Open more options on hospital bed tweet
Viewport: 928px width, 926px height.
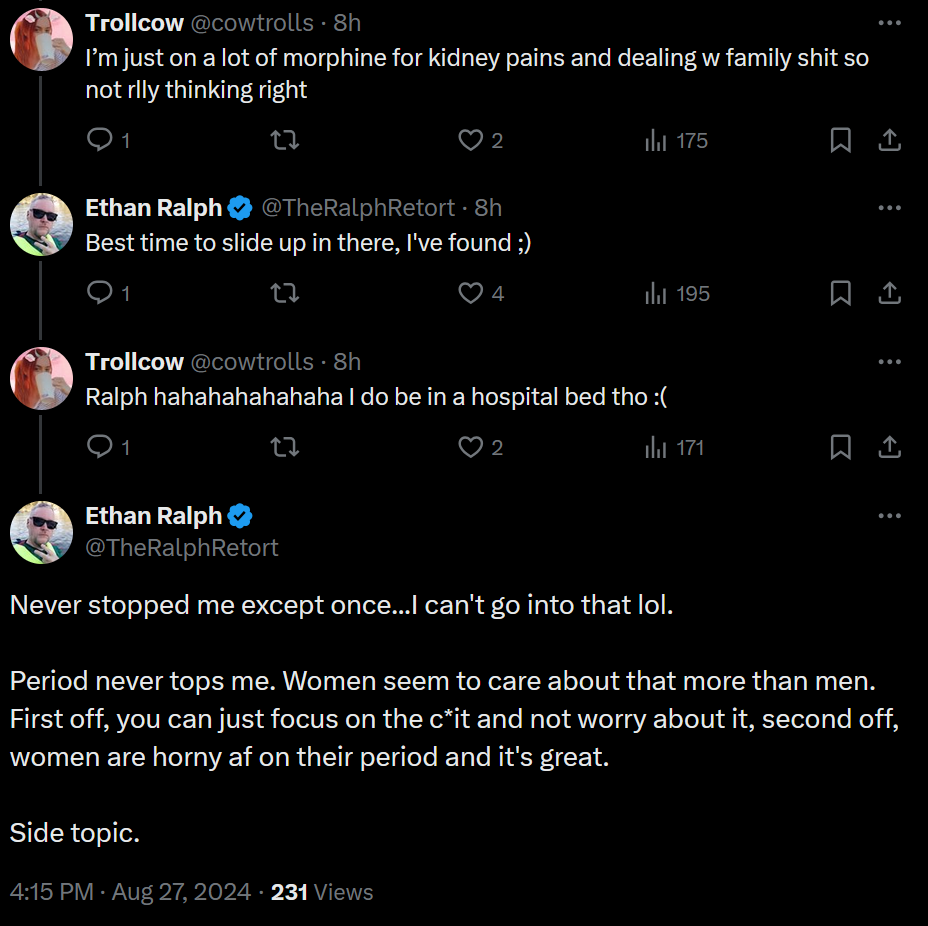pos(890,362)
